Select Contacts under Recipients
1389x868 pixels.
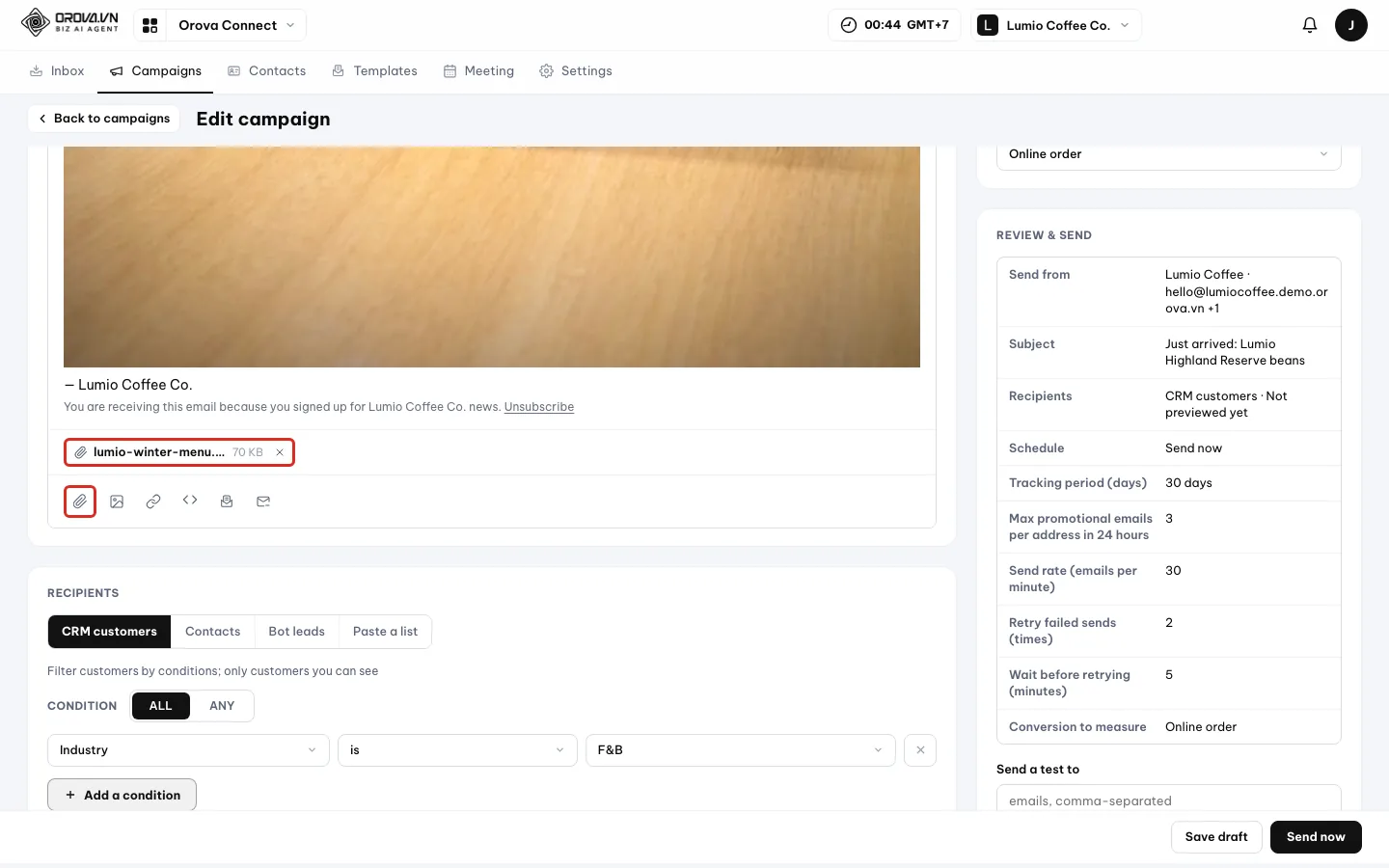(212, 632)
